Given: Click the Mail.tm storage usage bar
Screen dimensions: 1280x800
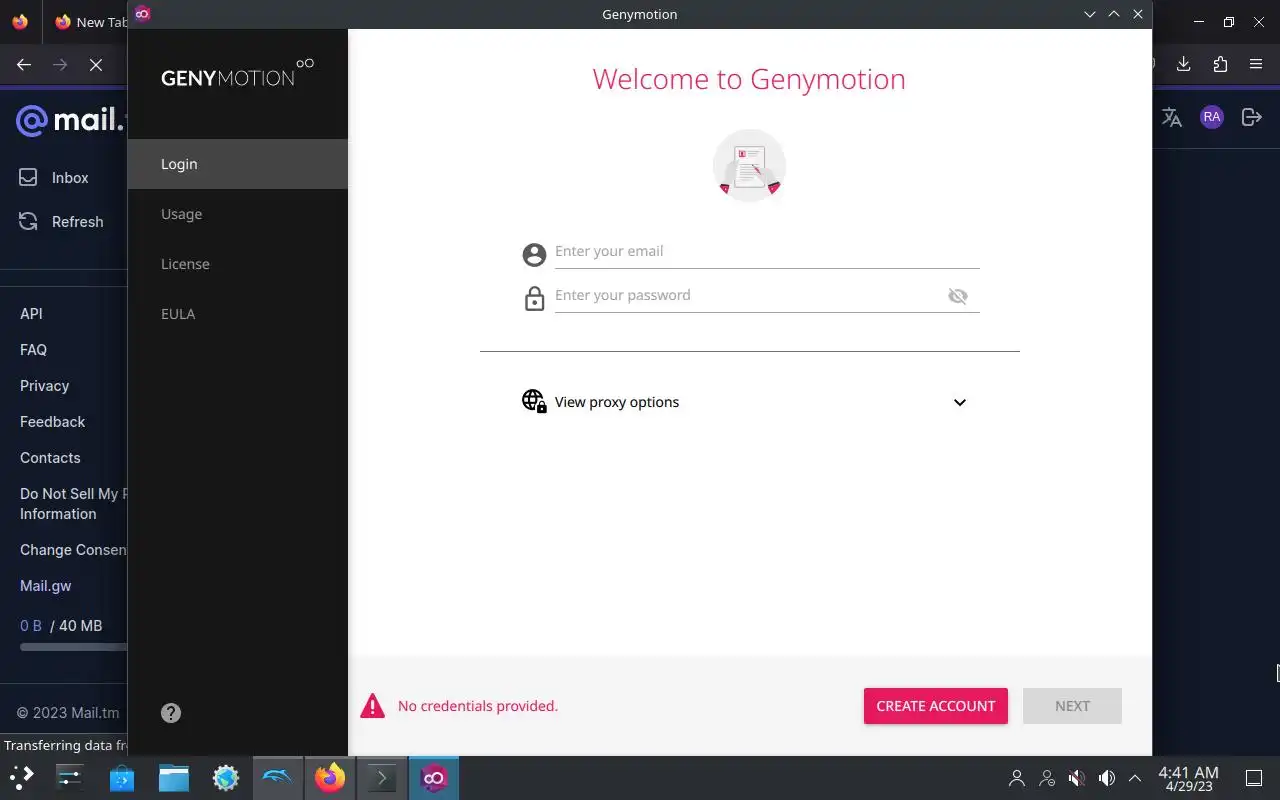Looking at the screenshot, I should (73, 647).
